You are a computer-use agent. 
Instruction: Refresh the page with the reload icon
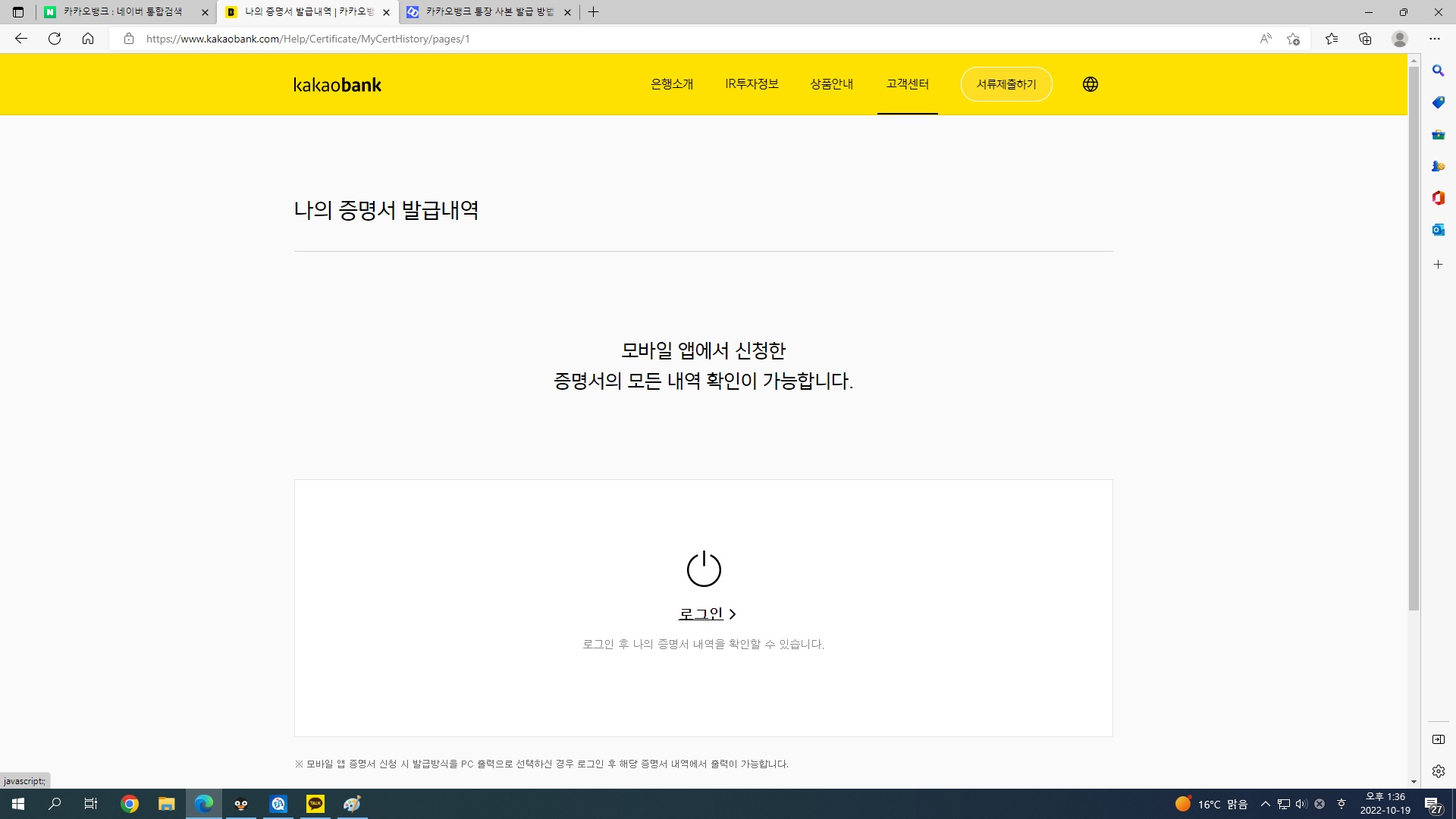pos(55,39)
